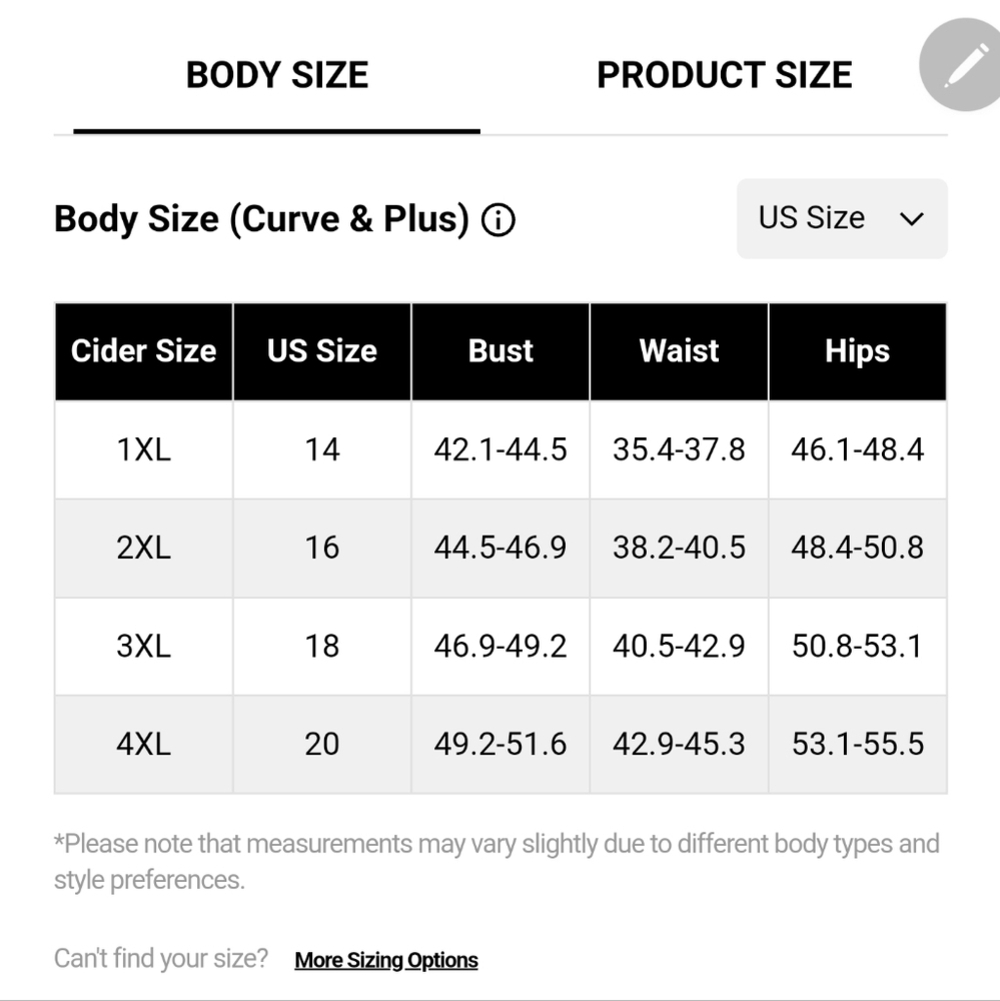Screen dimensions: 1000x1001
Task: Switch to the PRODUCT SIZE tab
Action: tap(724, 75)
